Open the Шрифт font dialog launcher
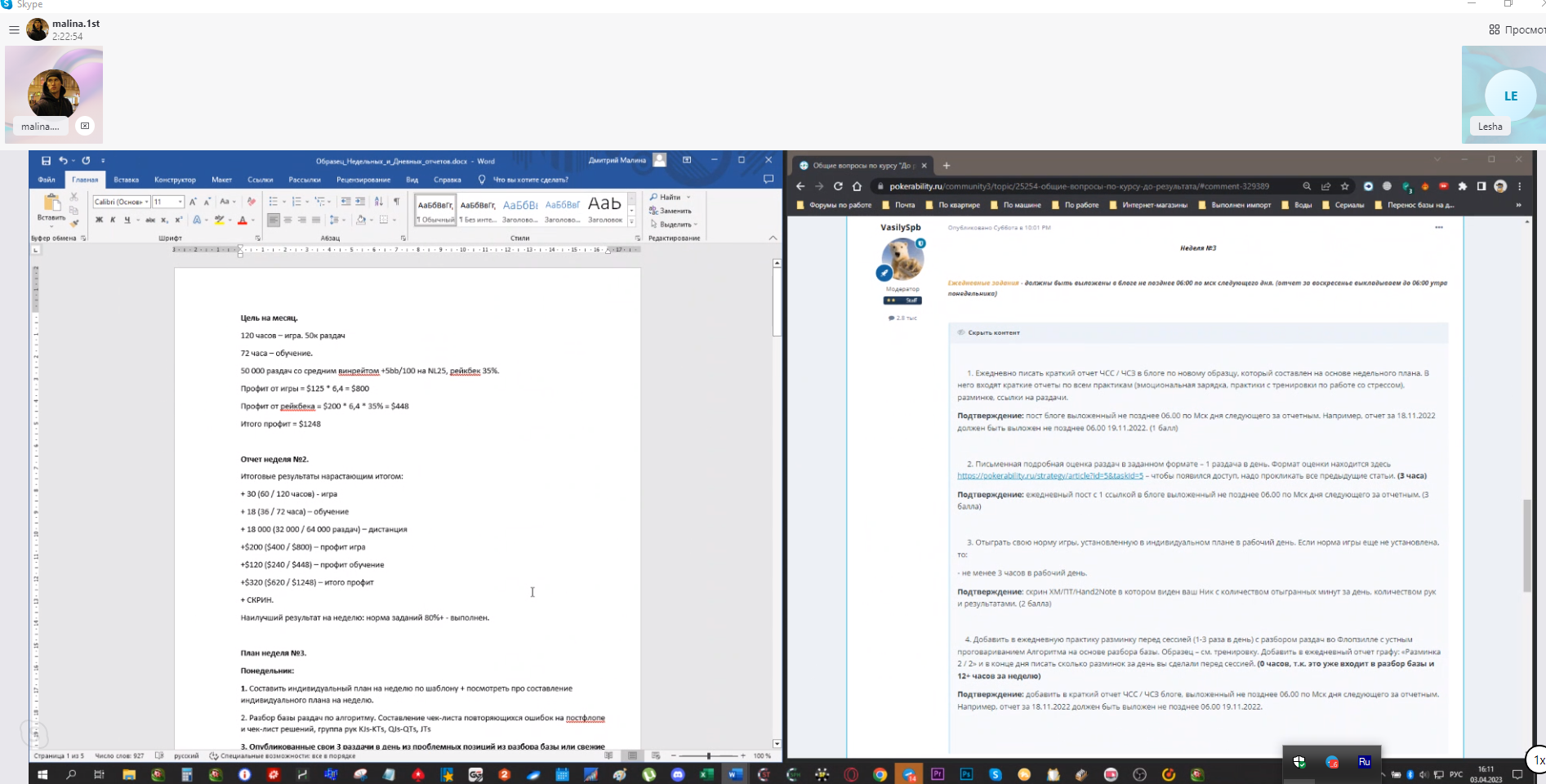1546x784 pixels. [258, 238]
